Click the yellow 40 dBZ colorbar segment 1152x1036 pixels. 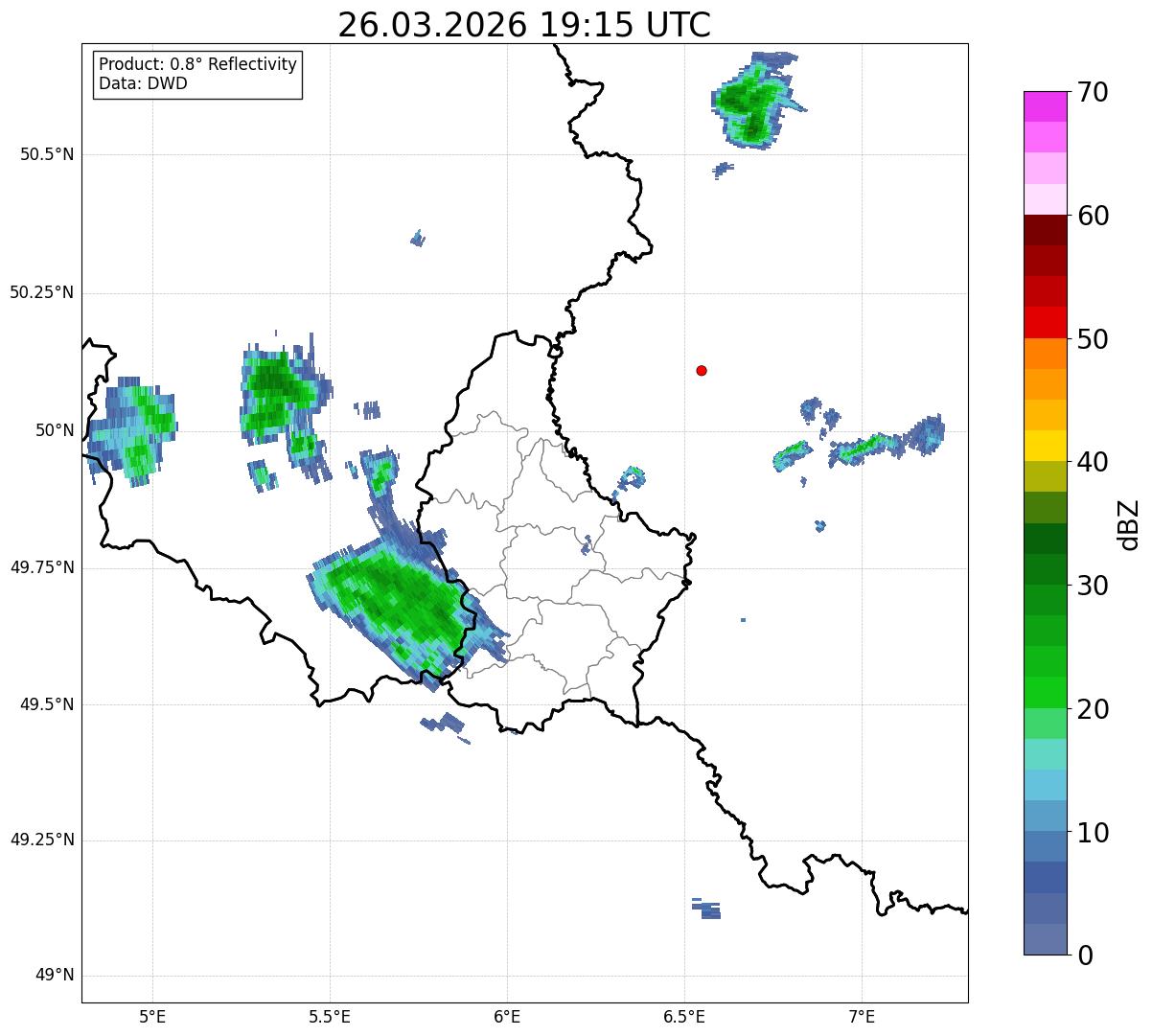point(1045,446)
